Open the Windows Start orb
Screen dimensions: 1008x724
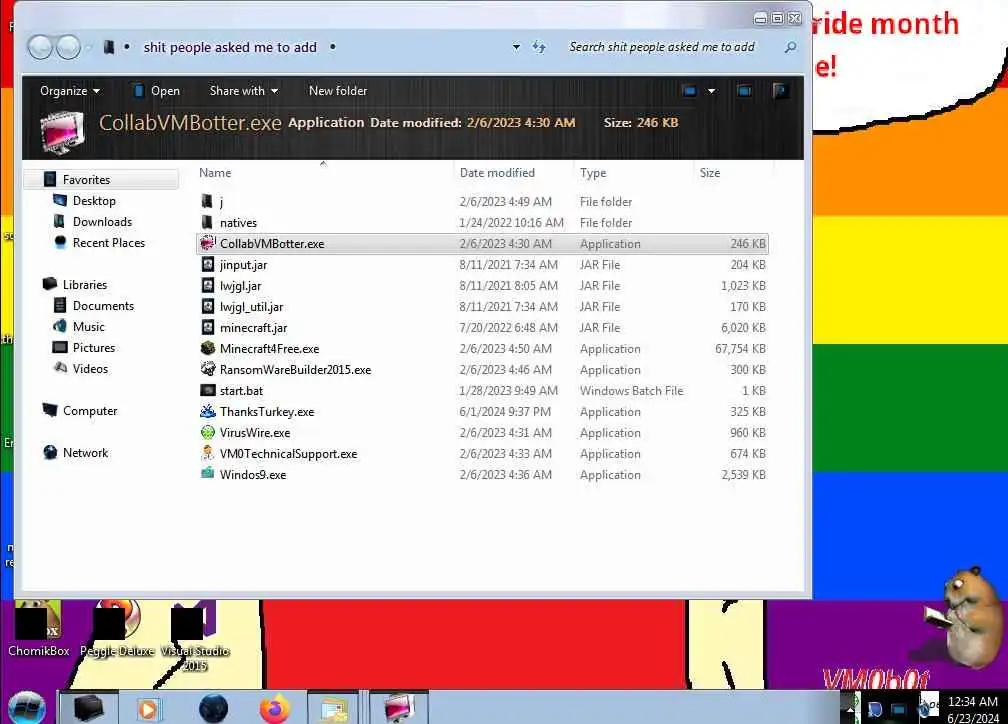point(26,708)
